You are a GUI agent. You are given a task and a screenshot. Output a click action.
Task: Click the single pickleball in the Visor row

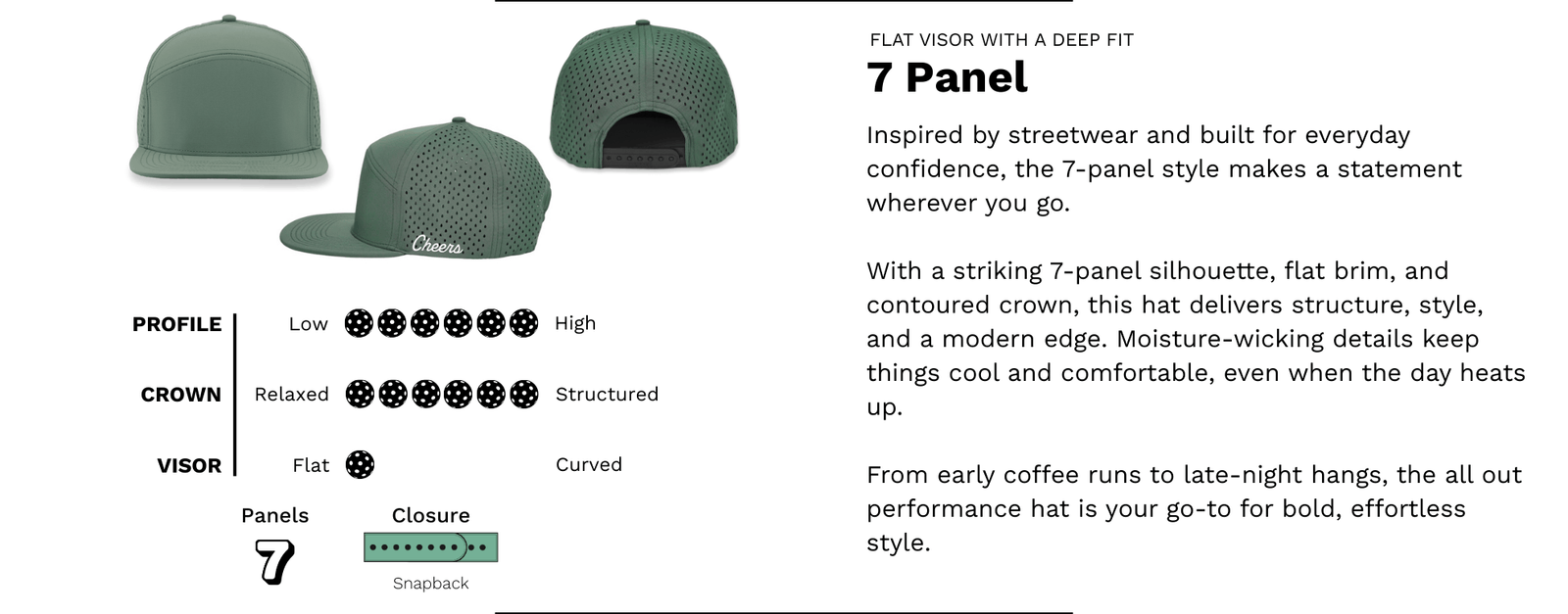[360, 464]
